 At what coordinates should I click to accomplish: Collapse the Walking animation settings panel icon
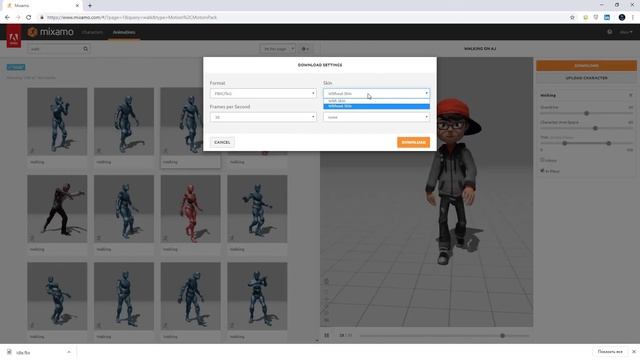point(630,95)
